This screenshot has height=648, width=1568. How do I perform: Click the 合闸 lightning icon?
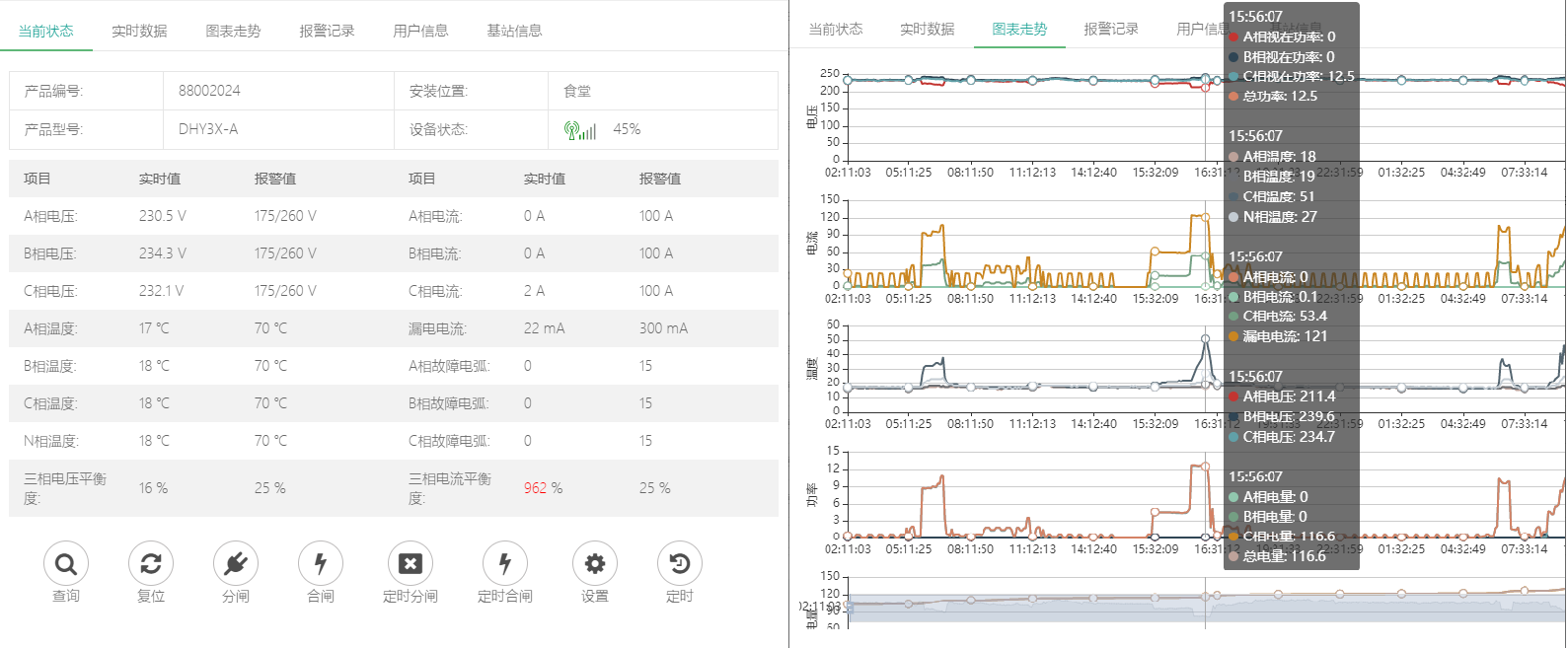point(321,564)
